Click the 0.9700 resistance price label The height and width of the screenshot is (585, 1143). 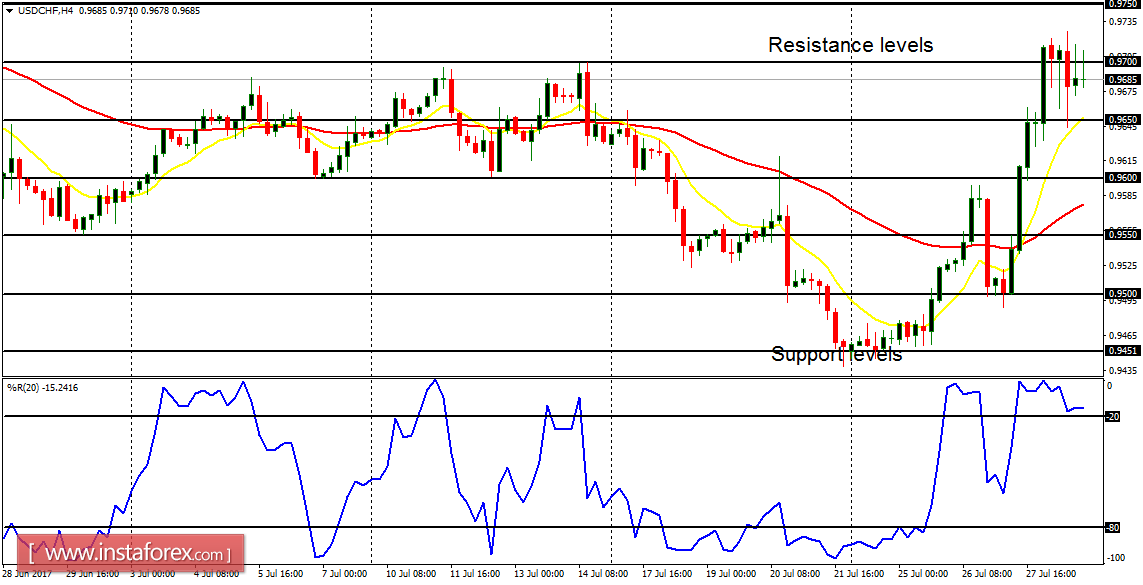point(1123,63)
